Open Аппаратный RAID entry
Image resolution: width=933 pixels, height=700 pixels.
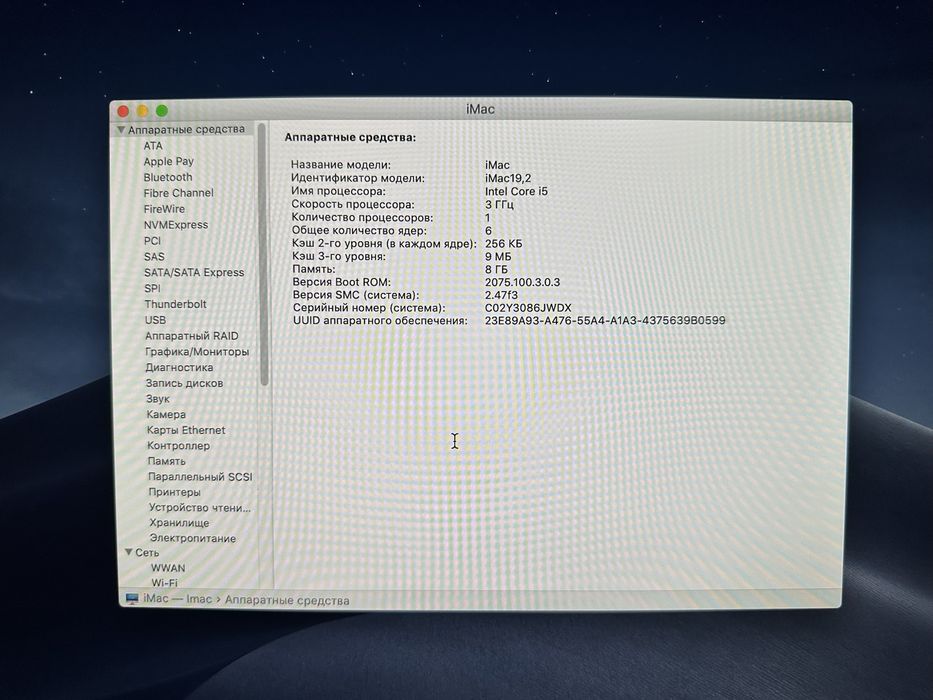click(x=192, y=336)
